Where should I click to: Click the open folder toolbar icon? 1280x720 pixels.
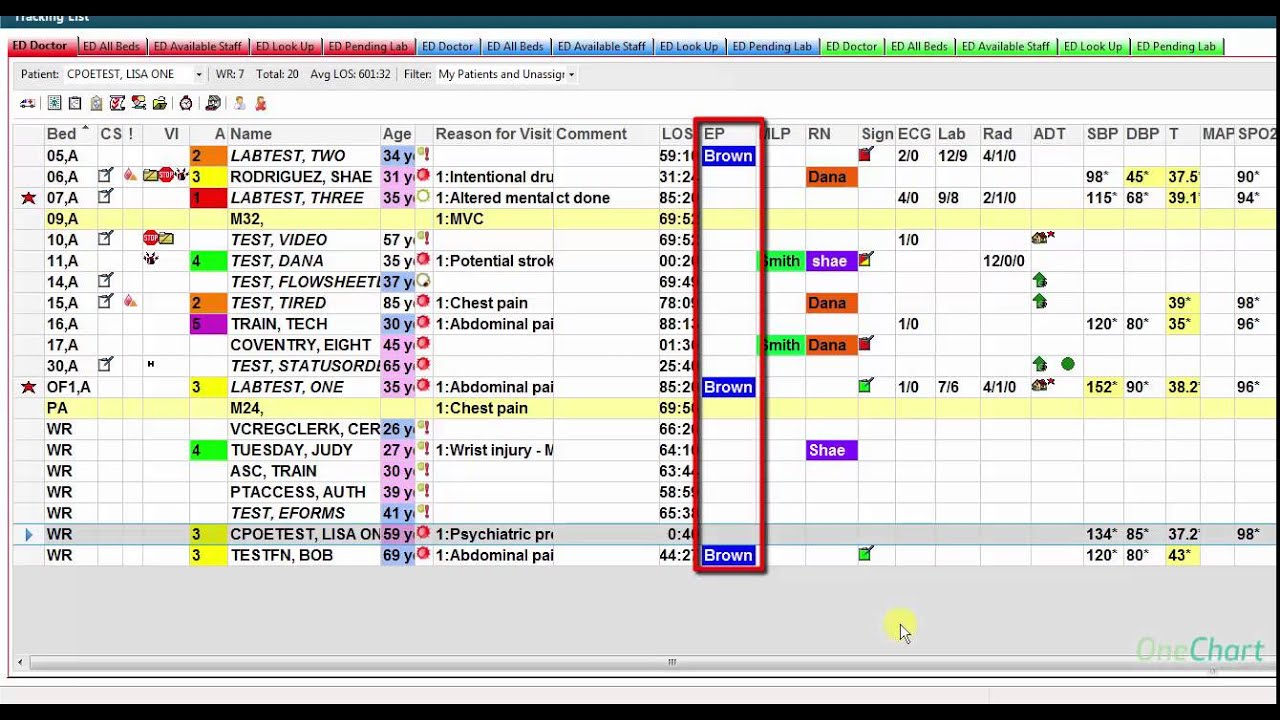click(x=159, y=103)
